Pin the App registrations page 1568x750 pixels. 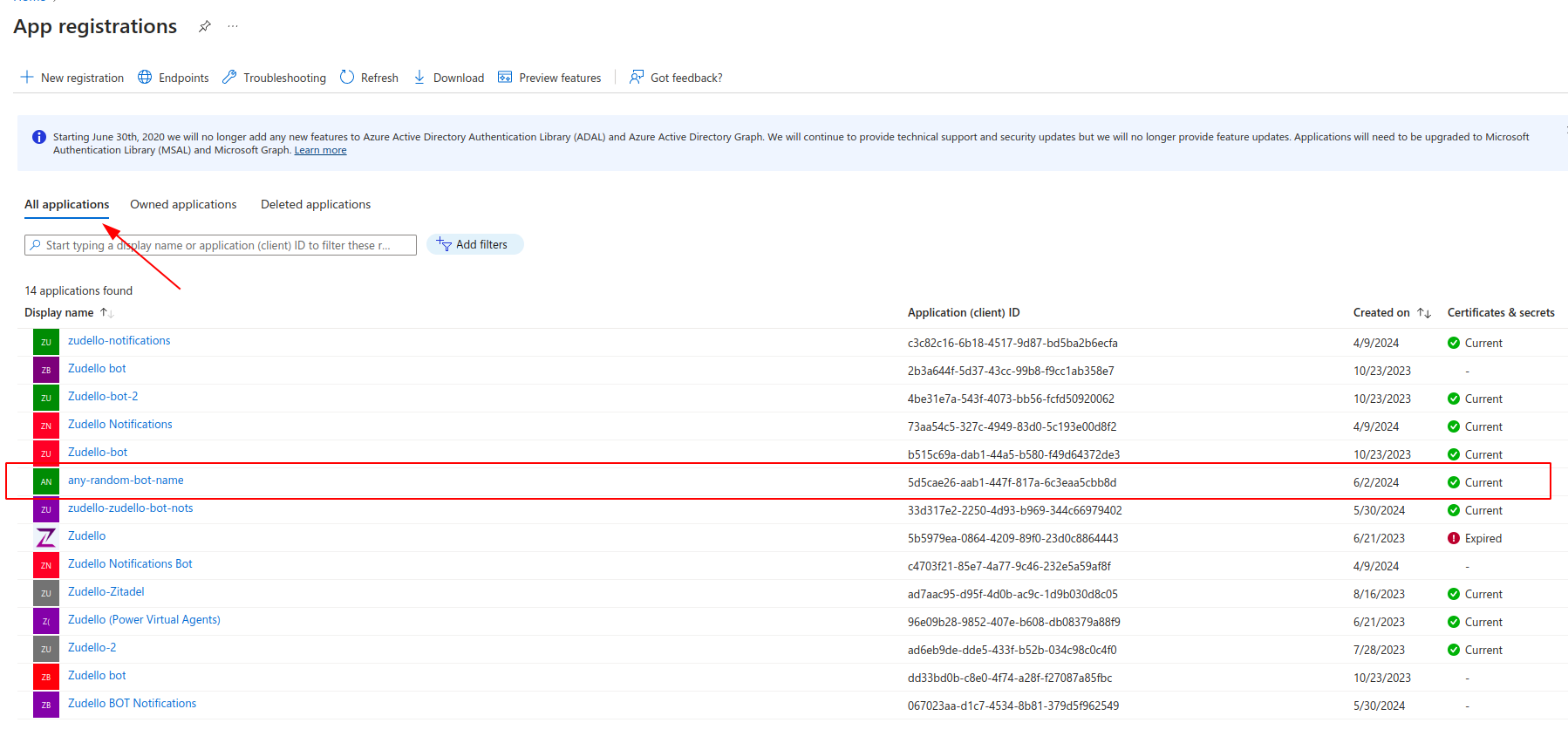(205, 26)
